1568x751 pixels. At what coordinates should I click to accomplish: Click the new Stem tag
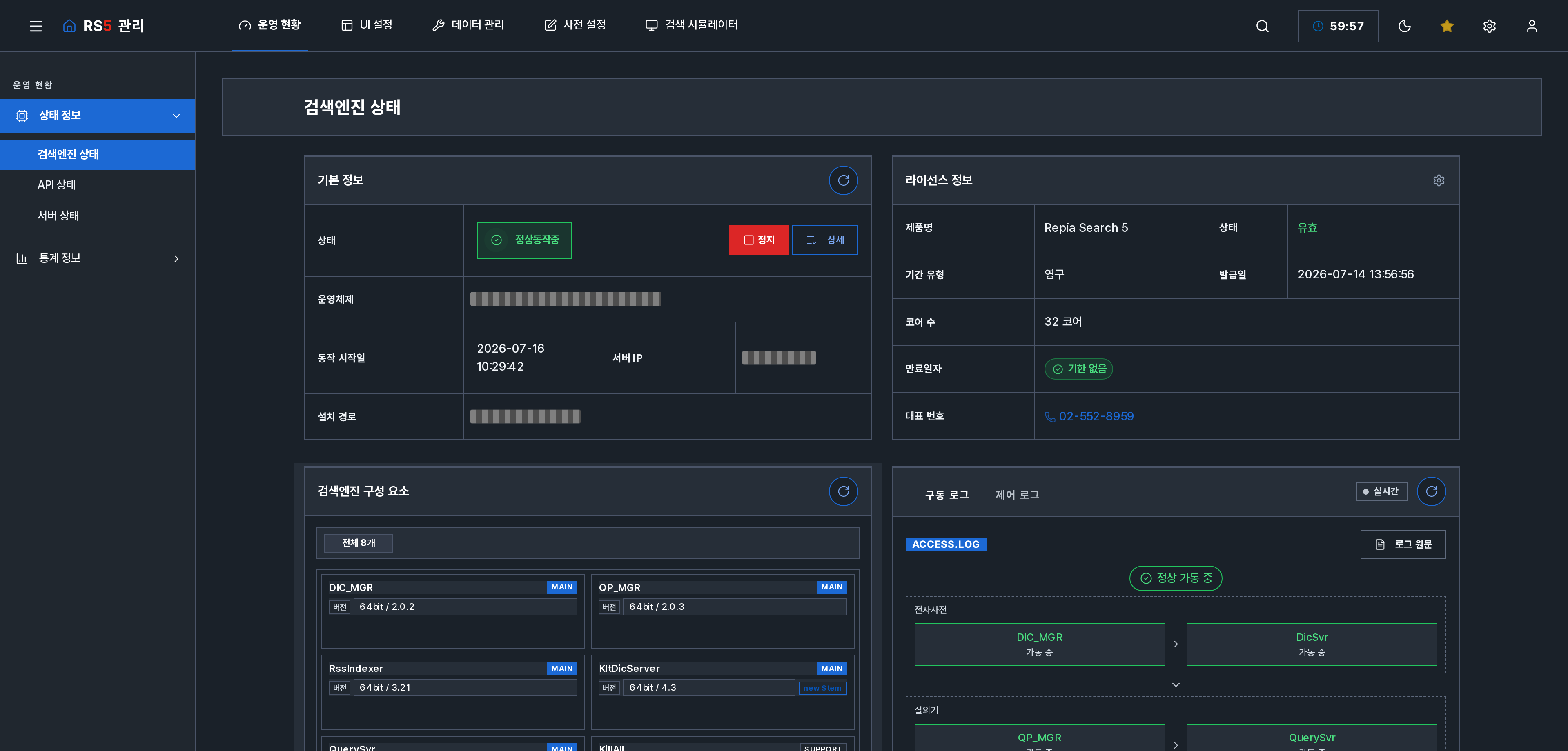coord(822,688)
